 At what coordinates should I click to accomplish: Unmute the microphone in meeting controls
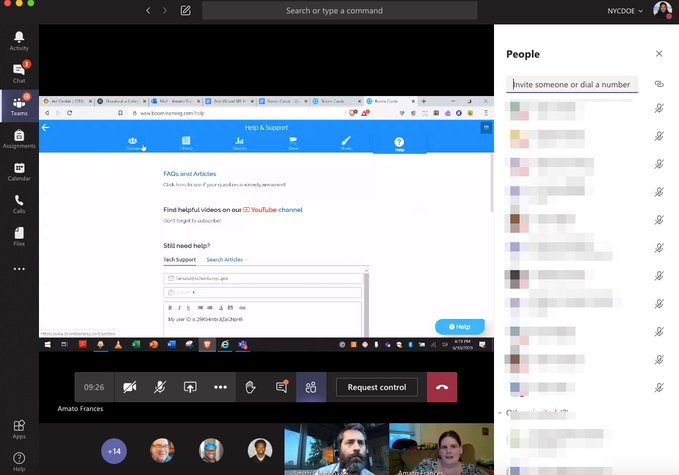click(160, 387)
